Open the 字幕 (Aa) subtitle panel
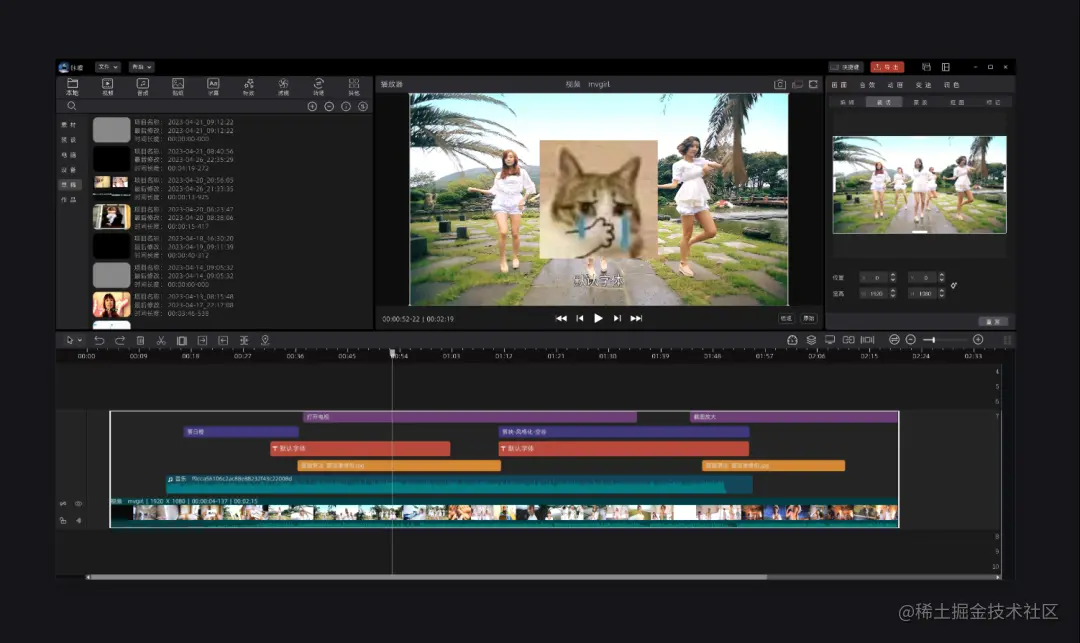1080x643 pixels. click(213, 87)
